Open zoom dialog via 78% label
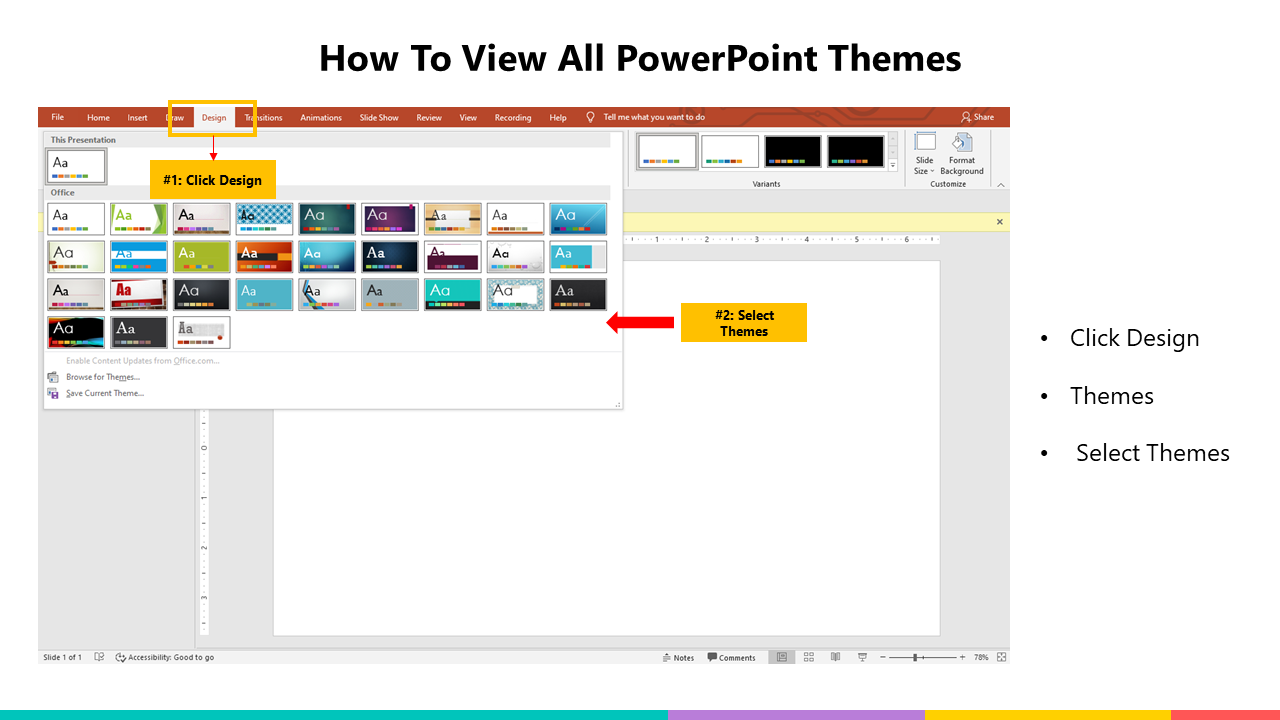This screenshot has width=1280, height=720. pyautogui.click(x=981, y=657)
